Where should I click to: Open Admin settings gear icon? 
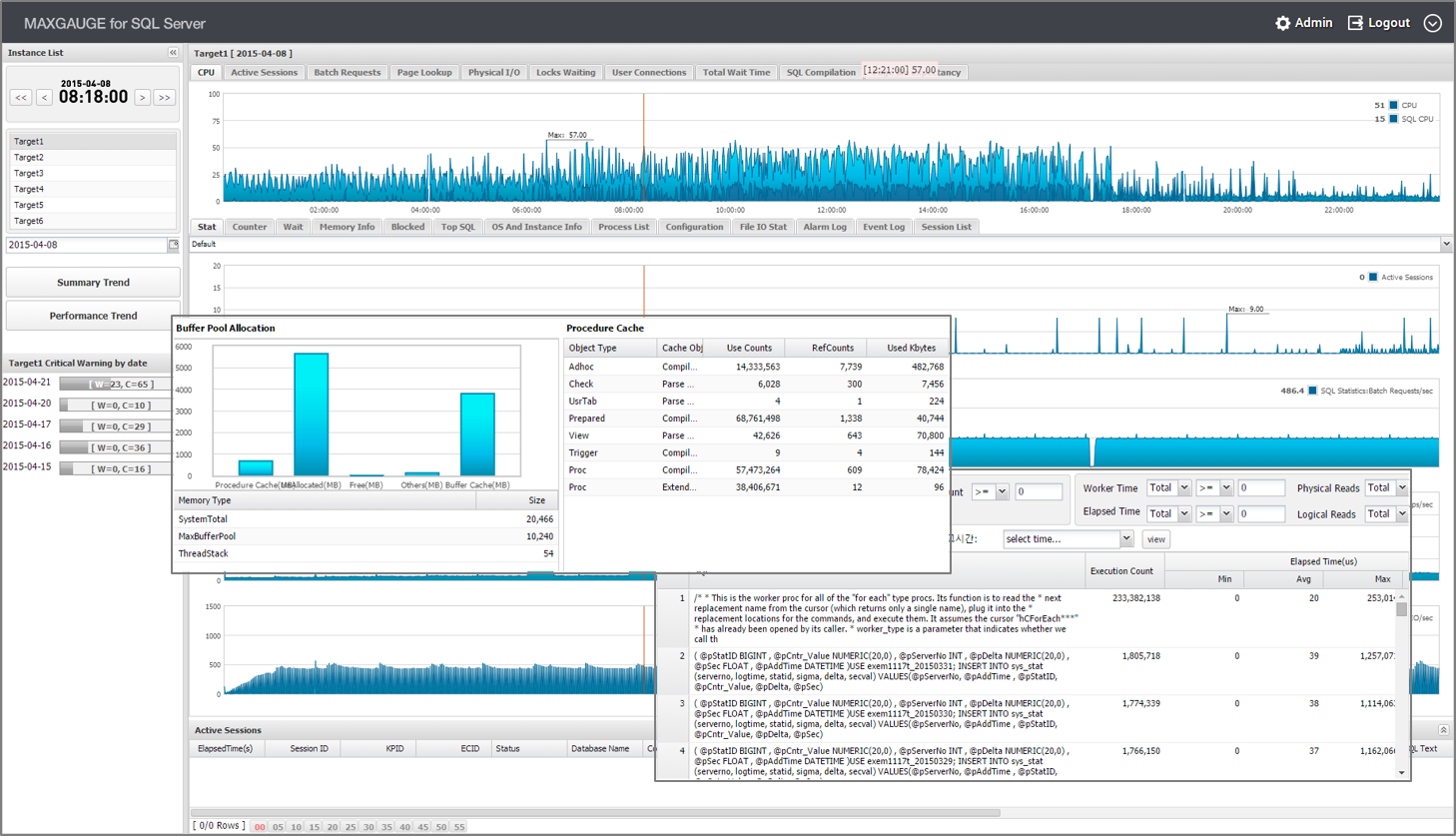click(1282, 23)
